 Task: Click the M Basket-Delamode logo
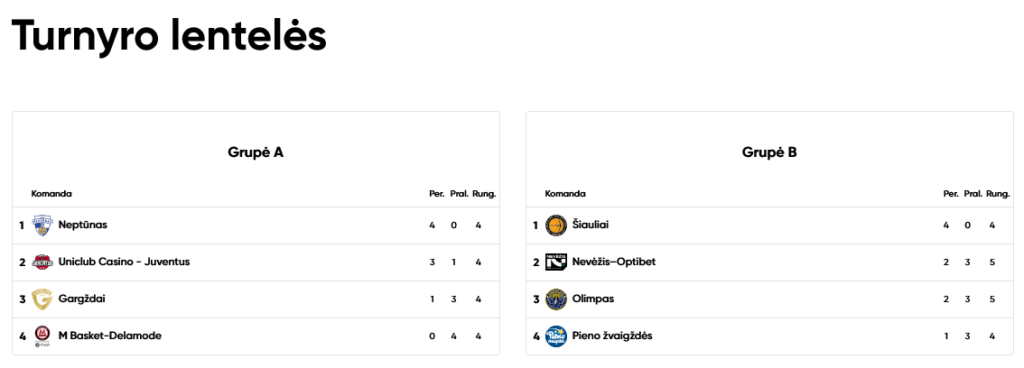(42, 336)
